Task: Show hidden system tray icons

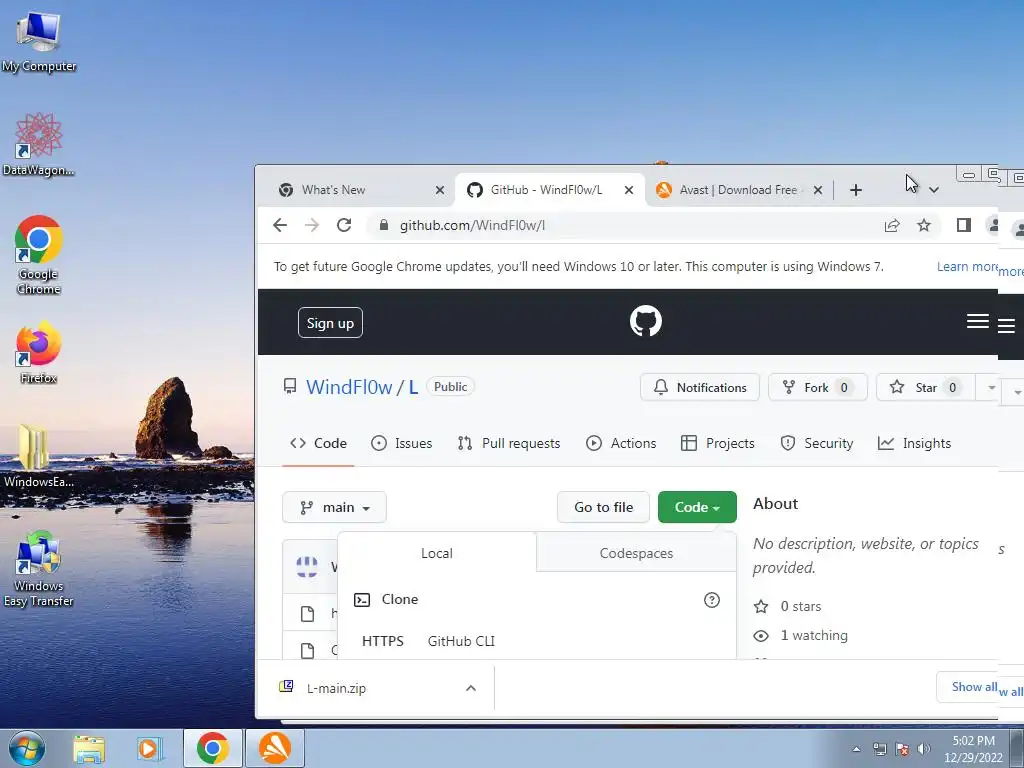Action: tap(856, 749)
